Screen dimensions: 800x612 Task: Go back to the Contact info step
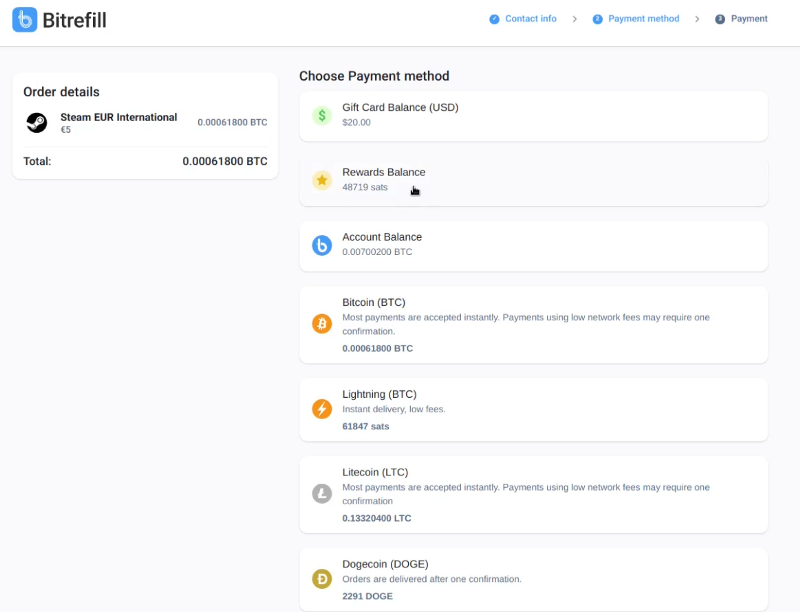click(523, 19)
